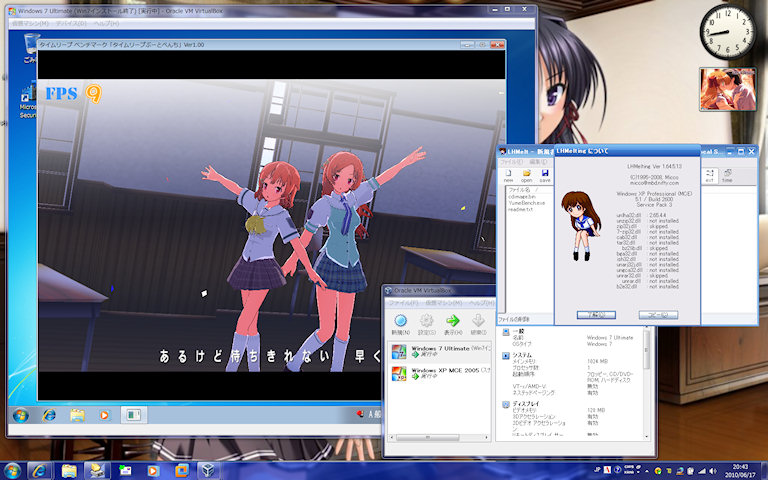Click the volume speaker icon in system tray
This screenshot has width=768, height=480.
[x=711, y=471]
